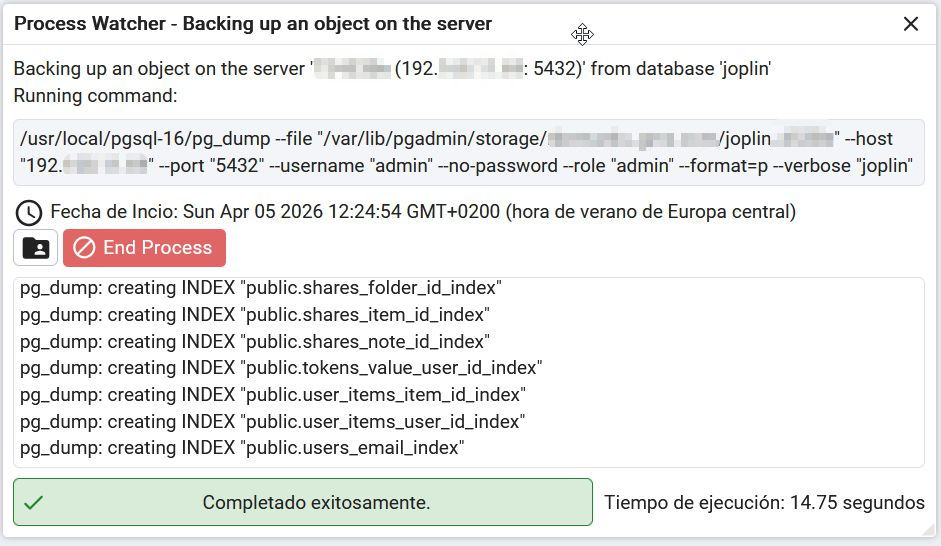The width and height of the screenshot is (941, 546).
Task: Click the Running command label
Action: click(95, 96)
